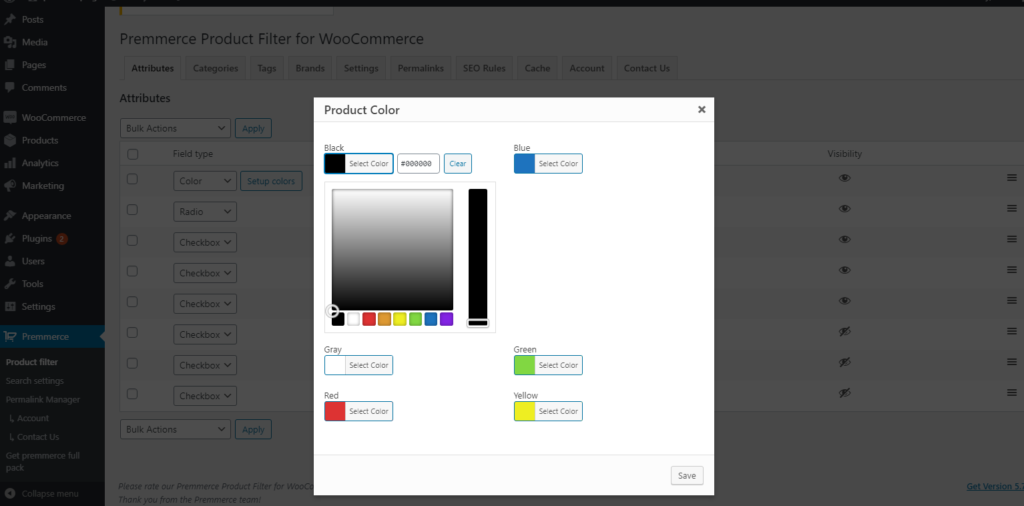Viewport: 1024px width, 506px height.
Task: Click the Collapse menu icon
Action: [10, 494]
